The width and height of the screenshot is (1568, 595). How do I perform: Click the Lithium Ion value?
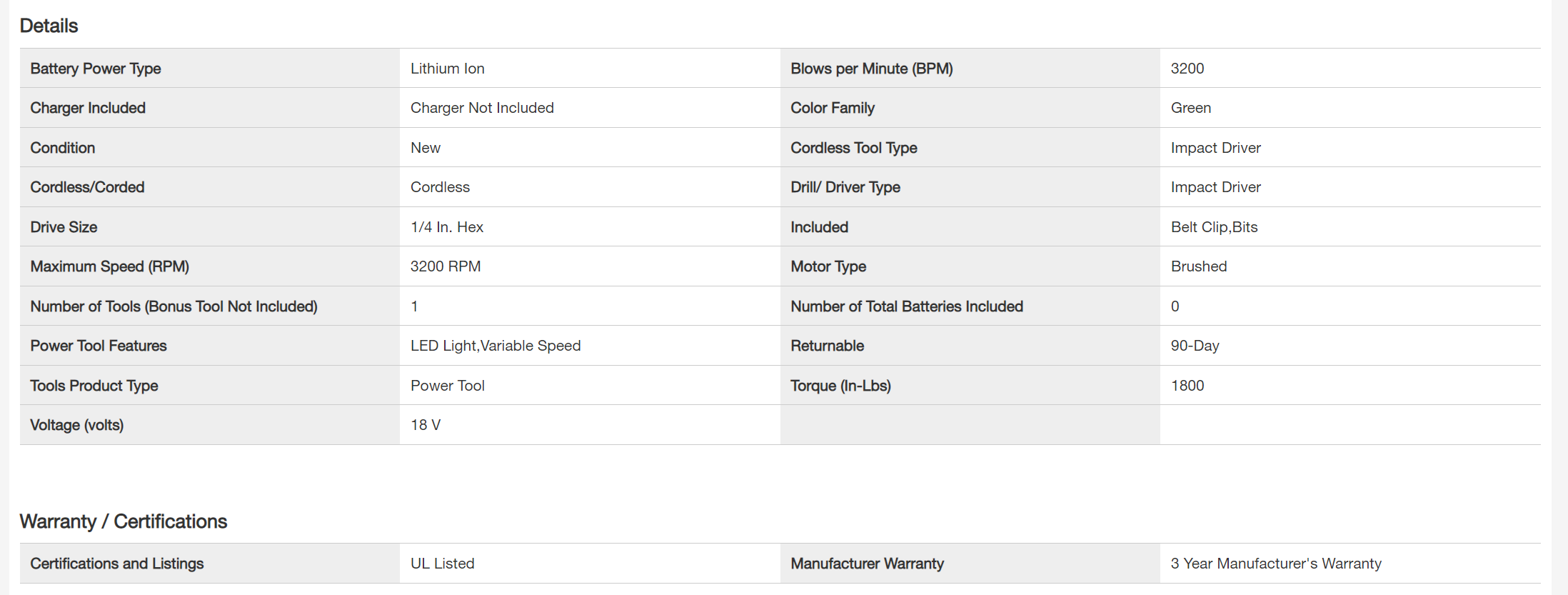[x=447, y=69]
